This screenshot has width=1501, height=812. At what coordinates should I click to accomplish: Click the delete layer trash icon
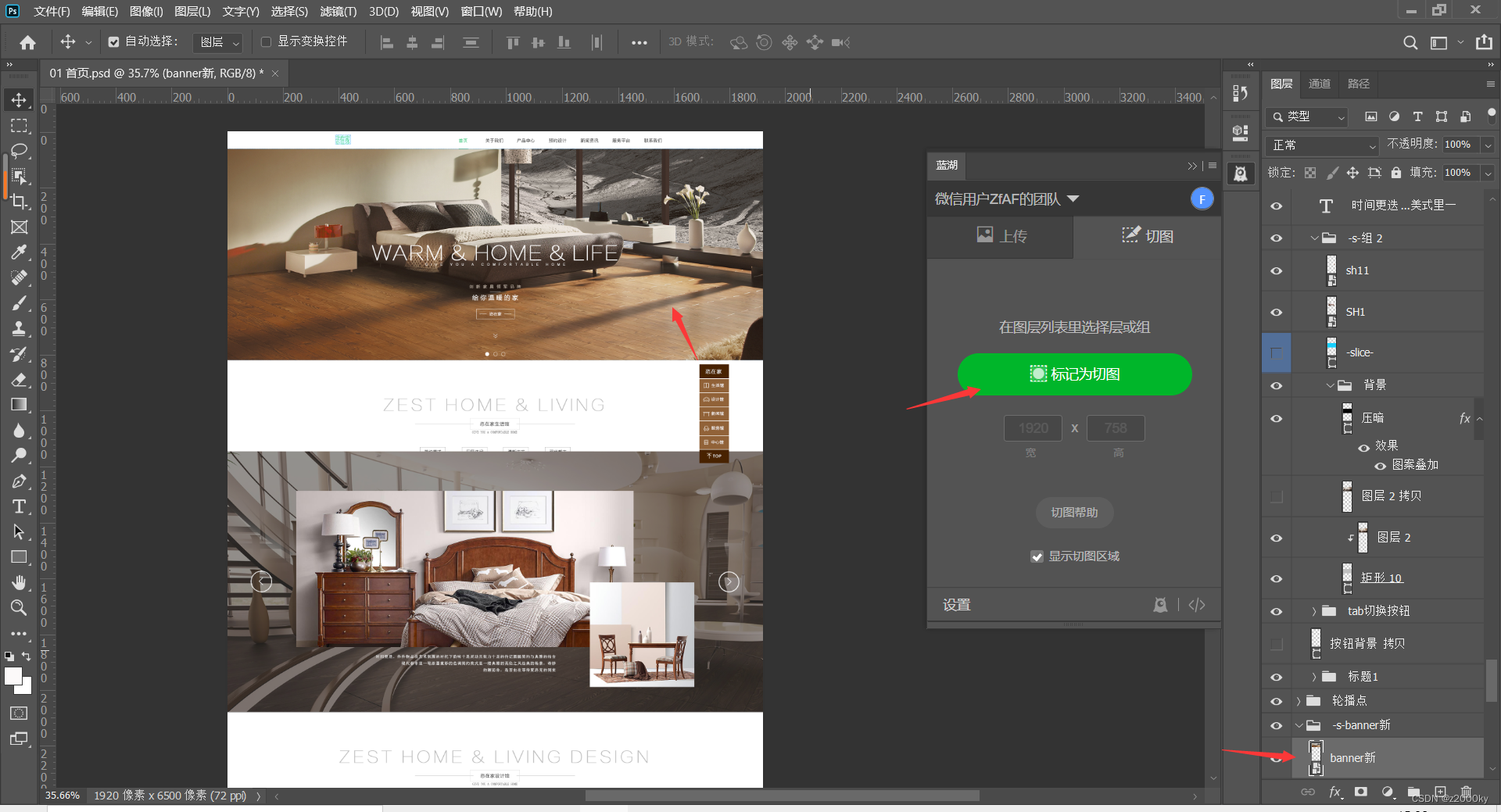tap(1466, 792)
